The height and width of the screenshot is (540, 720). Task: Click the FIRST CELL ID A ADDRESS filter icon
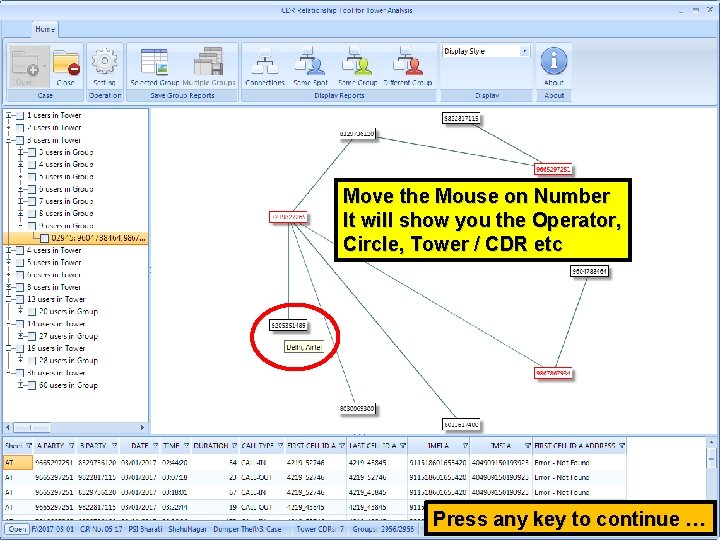(622, 446)
